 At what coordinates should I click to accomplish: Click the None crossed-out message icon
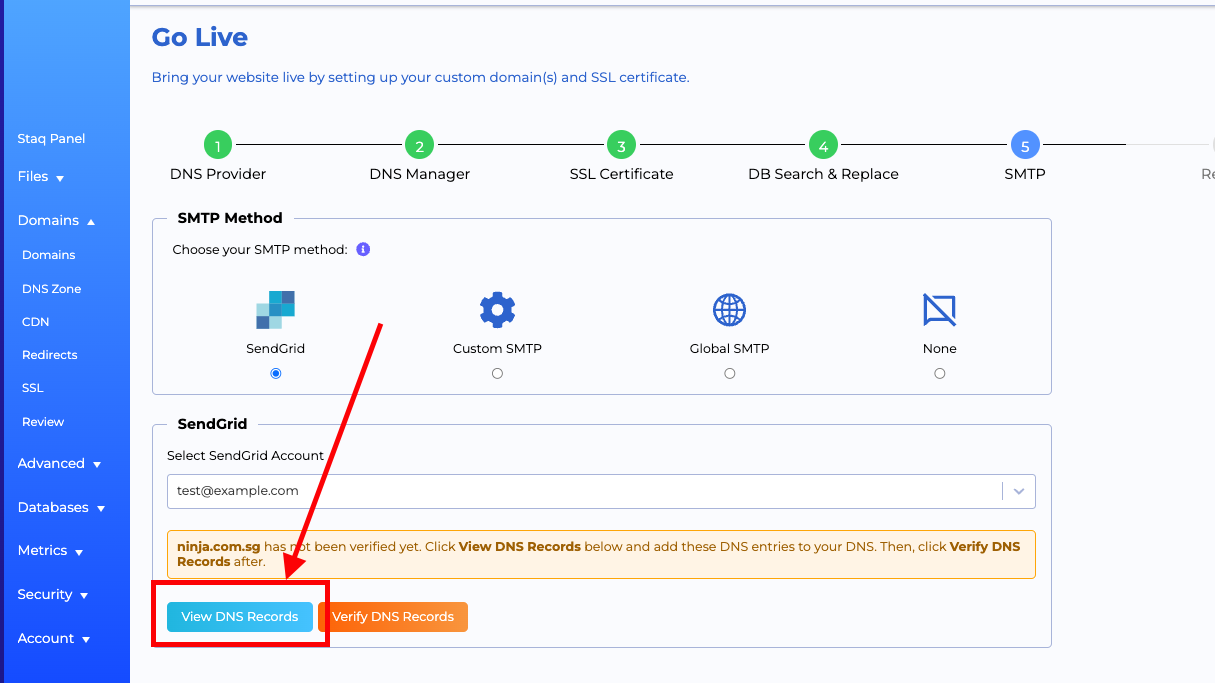coord(939,310)
